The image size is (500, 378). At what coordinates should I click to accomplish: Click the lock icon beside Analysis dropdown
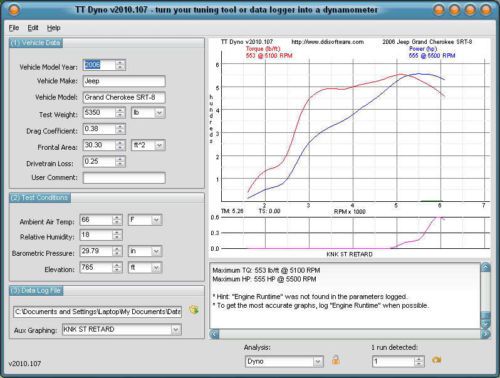[x=336, y=360]
